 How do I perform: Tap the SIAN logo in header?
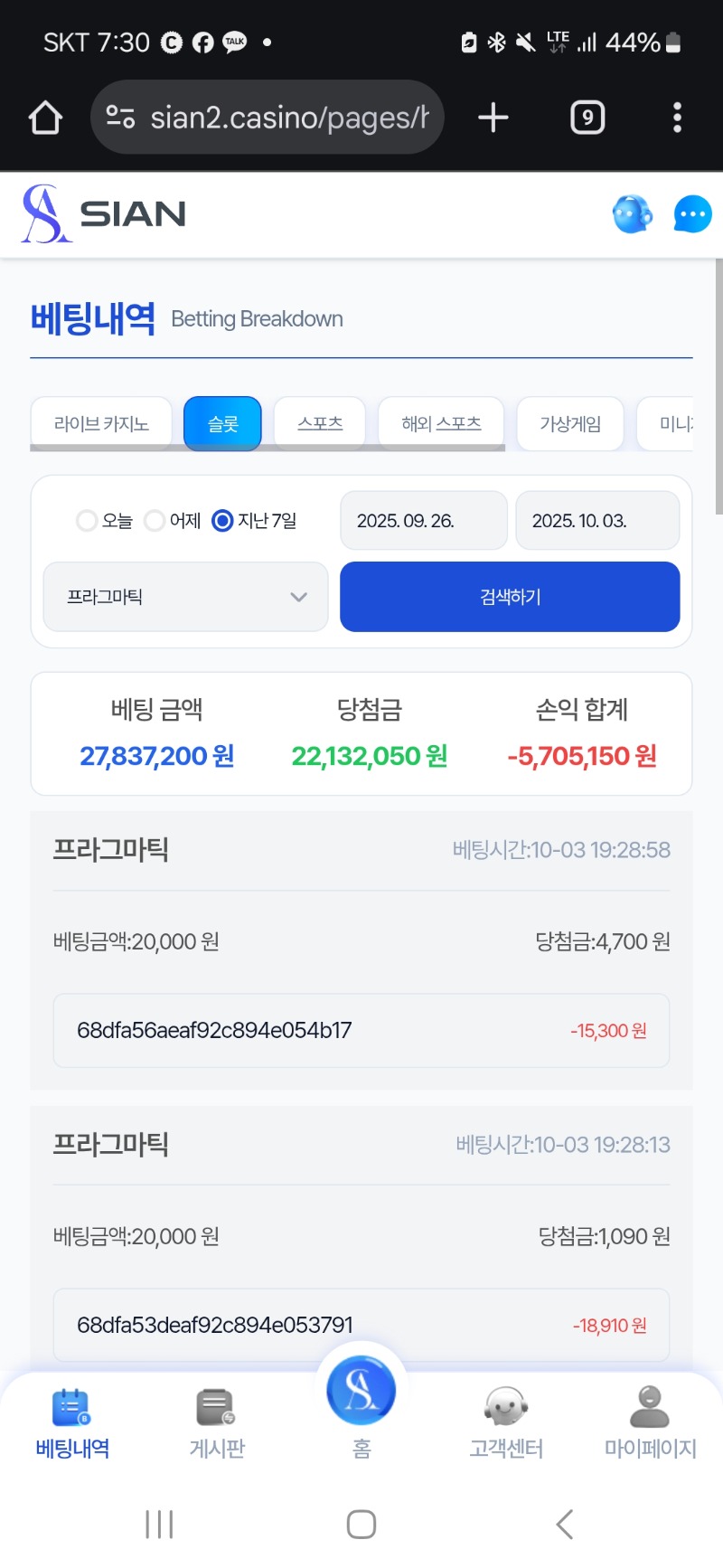click(104, 214)
